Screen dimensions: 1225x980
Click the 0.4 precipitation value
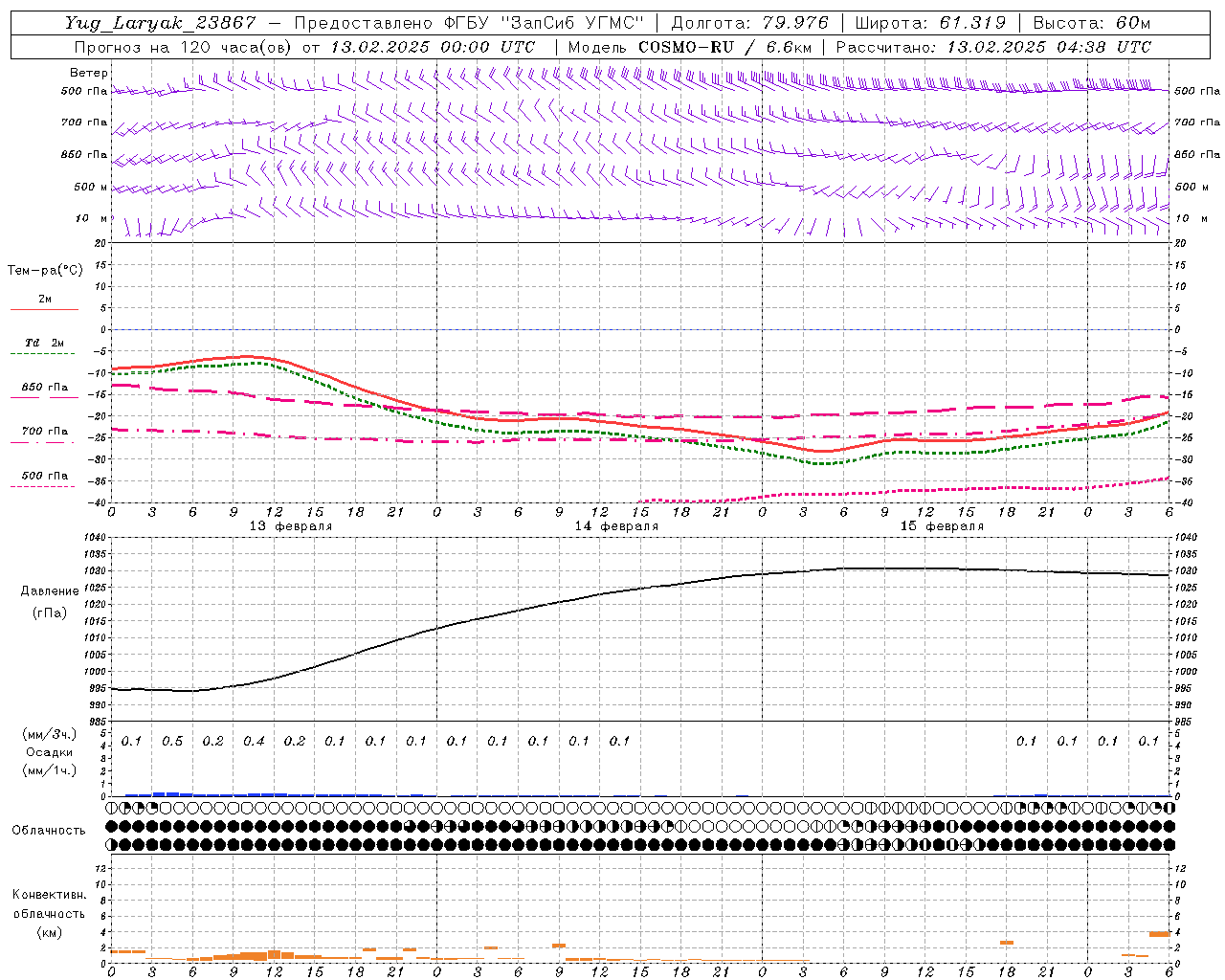pyautogui.click(x=254, y=741)
